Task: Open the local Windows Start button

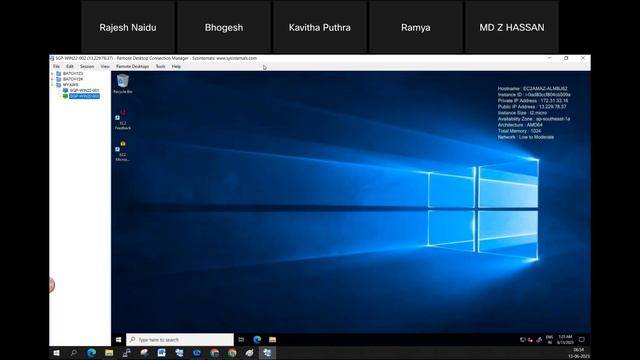Action: coord(56,353)
